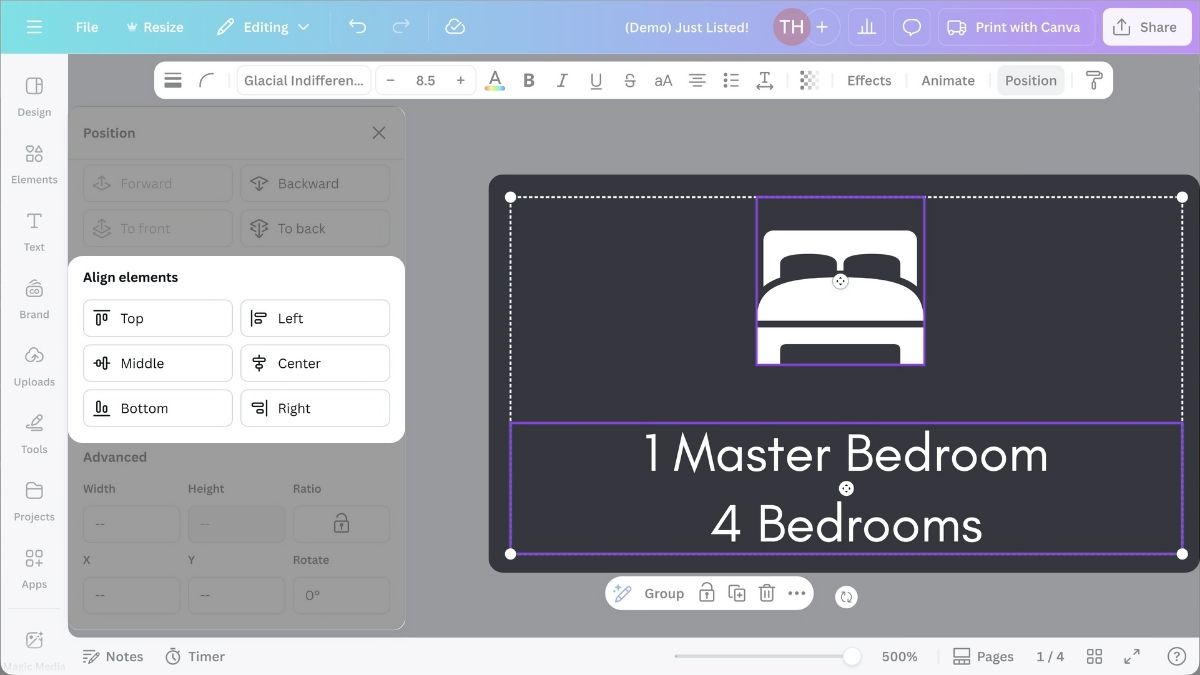Align elements to Left
Viewport: 1200px width, 675px height.
coord(315,318)
